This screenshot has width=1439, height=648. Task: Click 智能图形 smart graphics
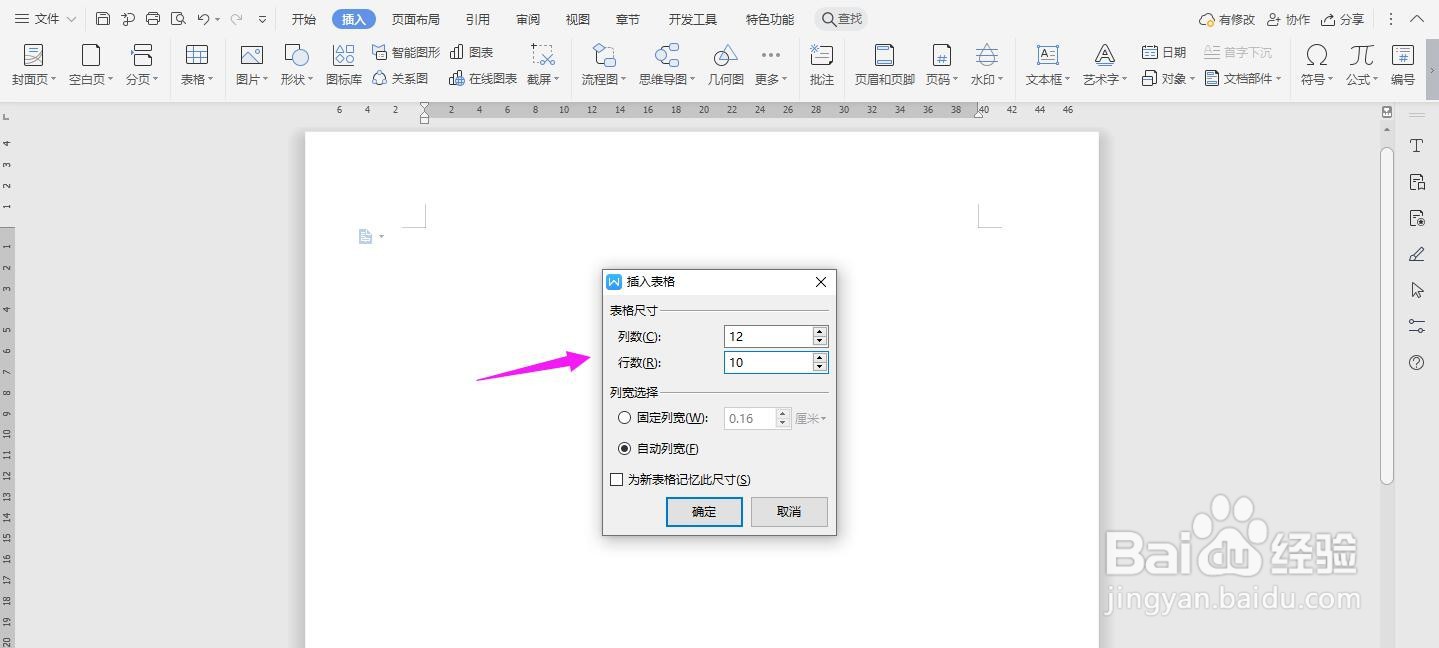point(405,52)
